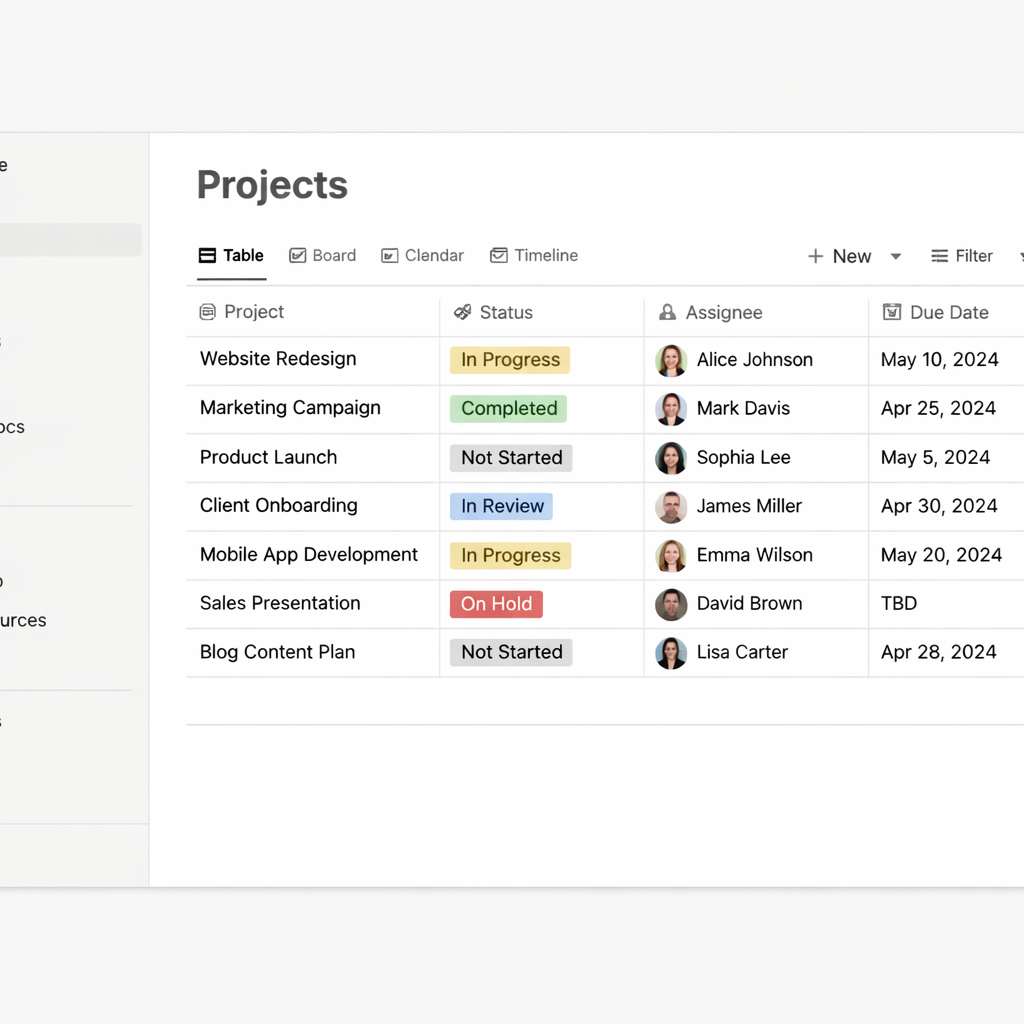The width and height of the screenshot is (1024, 1024).
Task: Click Alice Johnson's avatar
Action: (x=671, y=360)
